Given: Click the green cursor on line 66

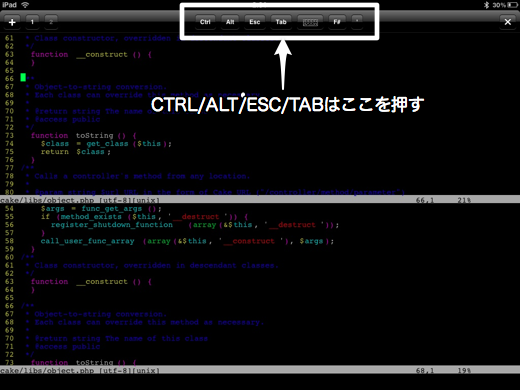Looking at the screenshot, I should coord(23,78).
